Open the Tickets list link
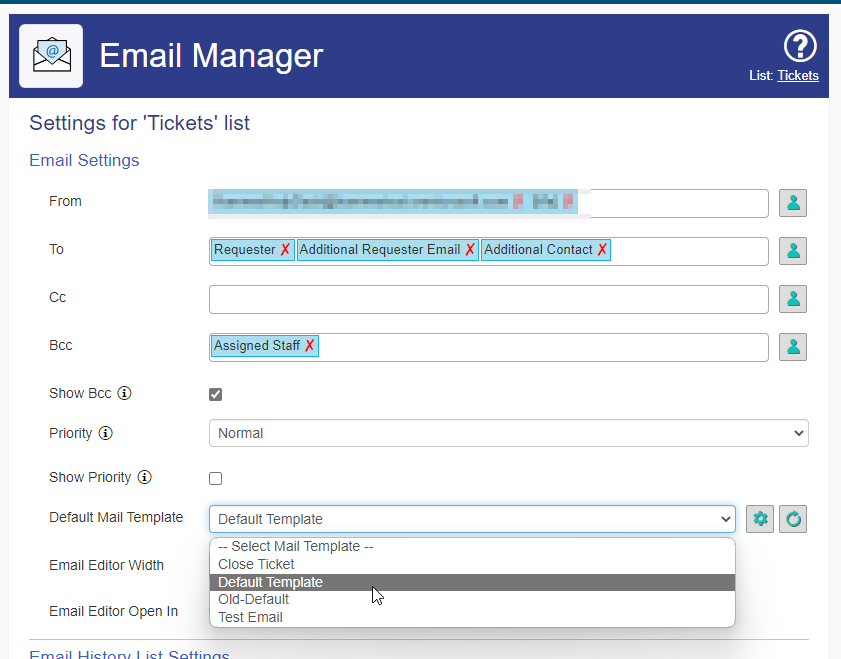The height and width of the screenshot is (659, 841). pos(798,76)
